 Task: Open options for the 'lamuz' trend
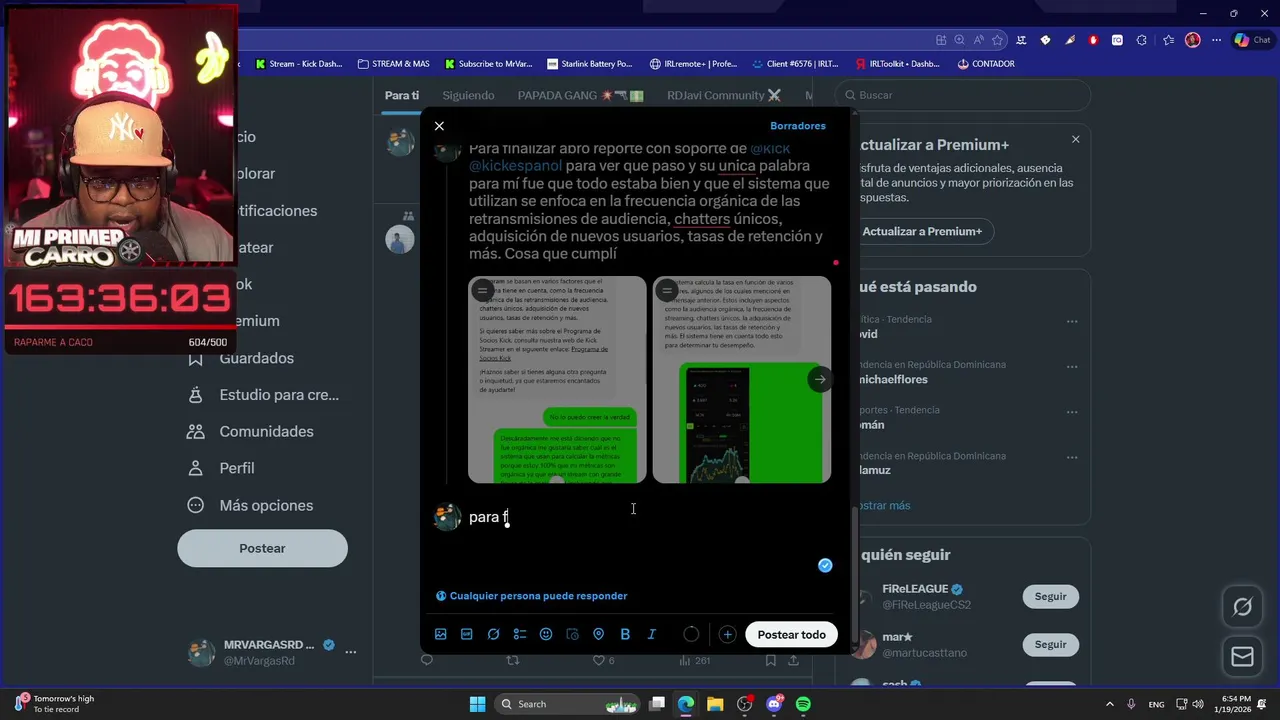[1072, 458]
